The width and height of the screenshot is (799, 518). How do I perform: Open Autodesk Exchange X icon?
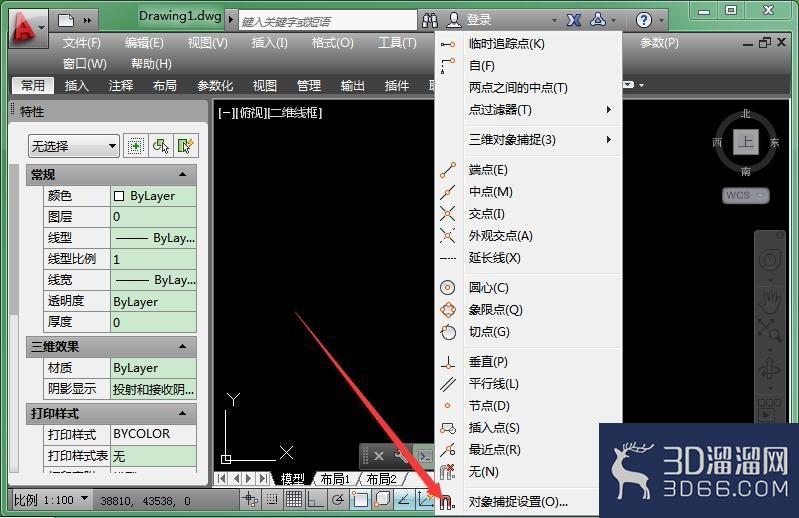click(x=574, y=20)
